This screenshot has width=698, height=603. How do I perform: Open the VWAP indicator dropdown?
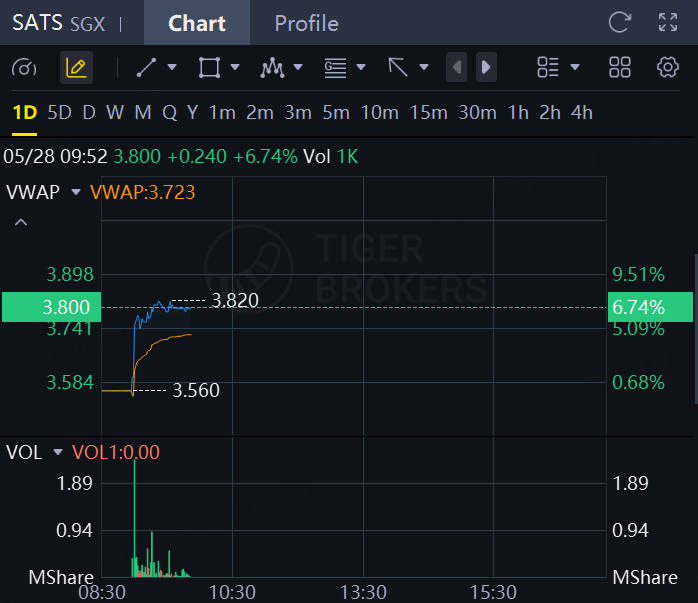coord(76,192)
